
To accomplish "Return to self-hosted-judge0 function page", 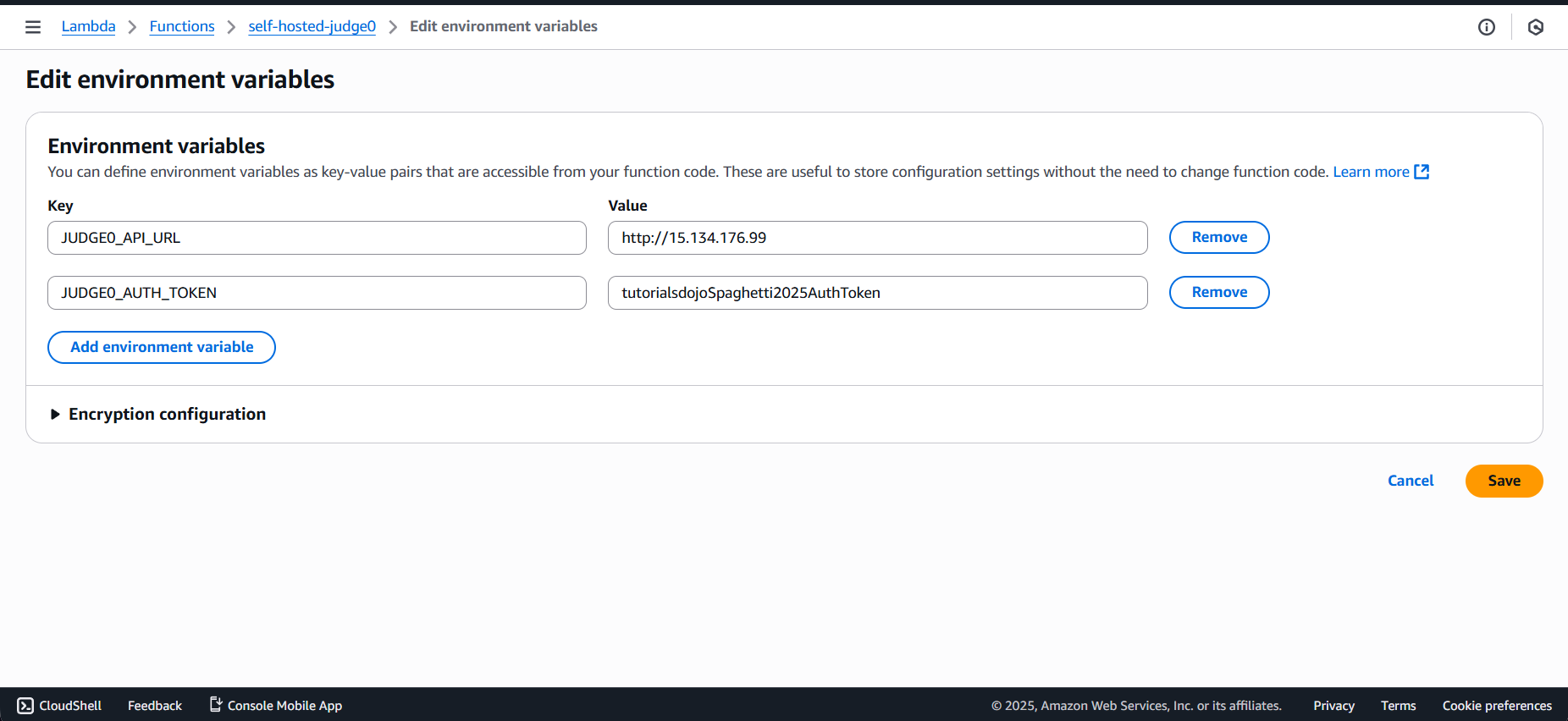I will click(312, 26).
